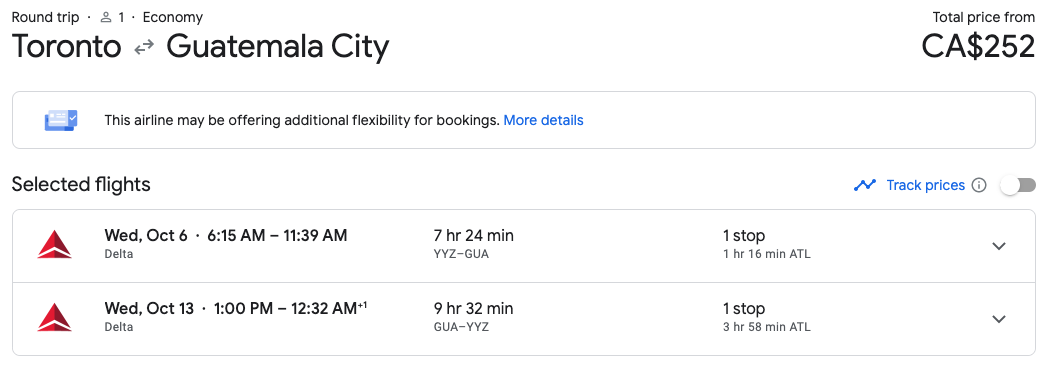Click the Delta logo on Oct 13 flight
Screen dimensions: 1052x378
coord(54,318)
